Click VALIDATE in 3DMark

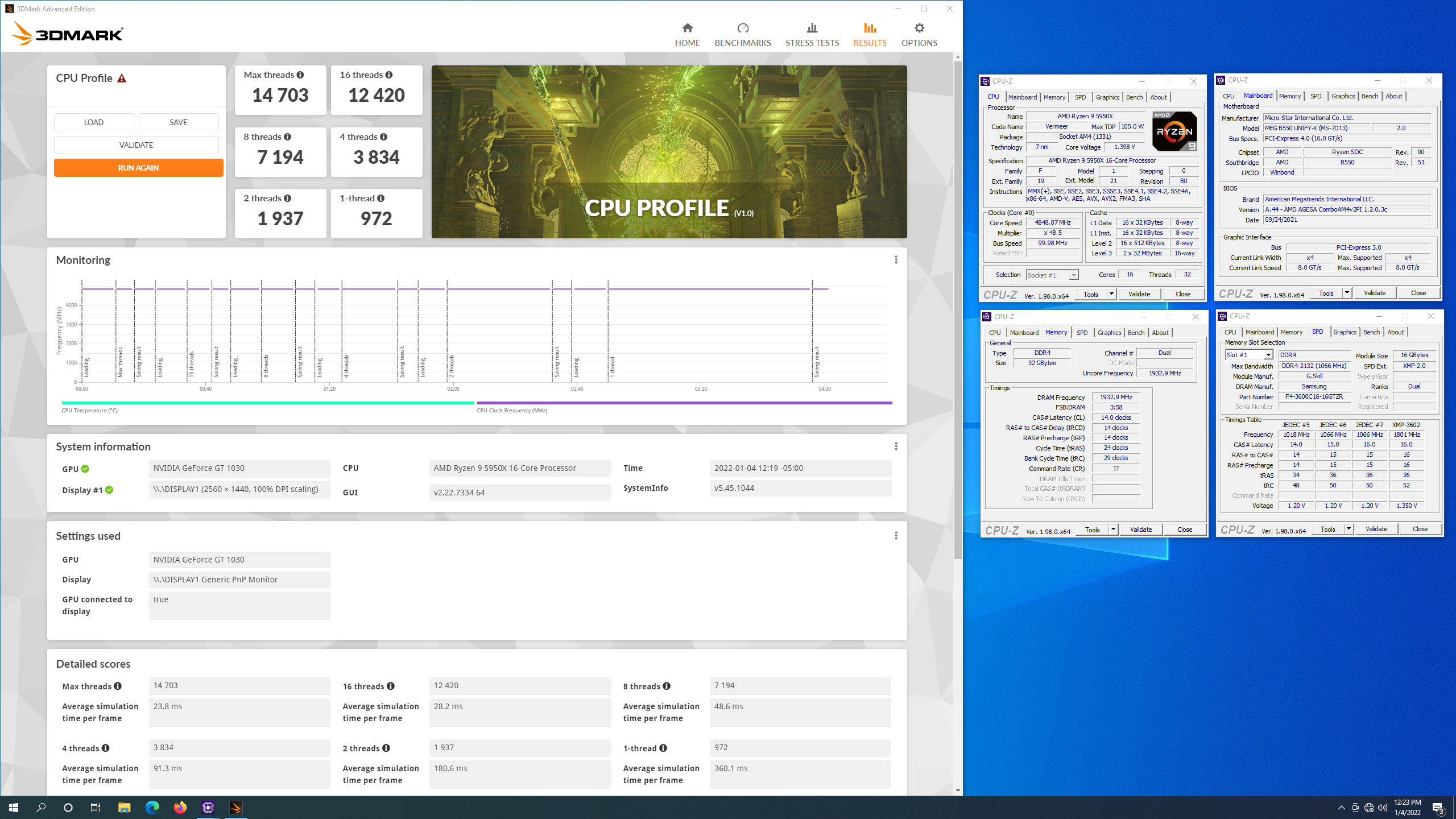click(x=136, y=145)
